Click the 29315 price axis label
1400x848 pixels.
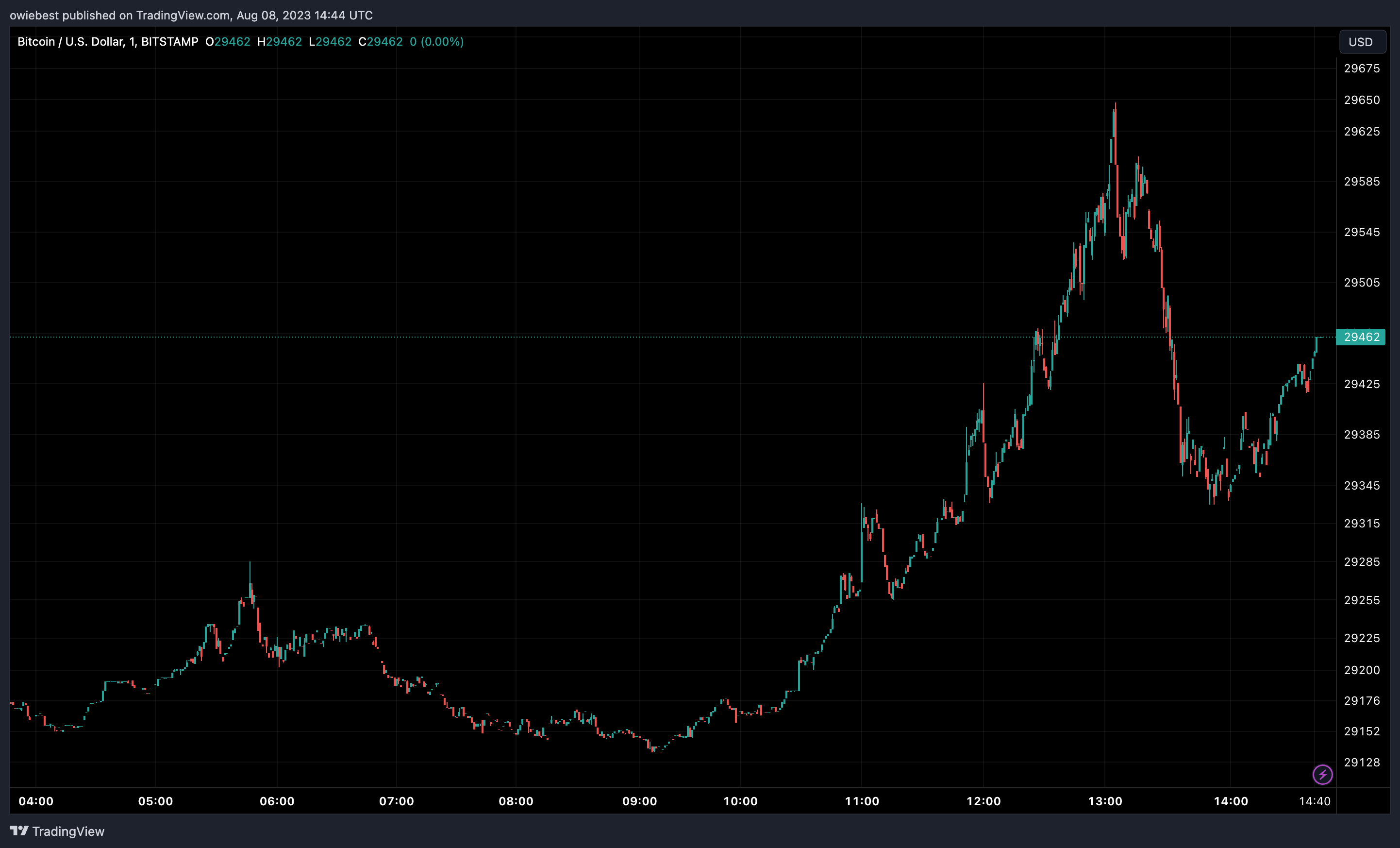(x=1361, y=524)
